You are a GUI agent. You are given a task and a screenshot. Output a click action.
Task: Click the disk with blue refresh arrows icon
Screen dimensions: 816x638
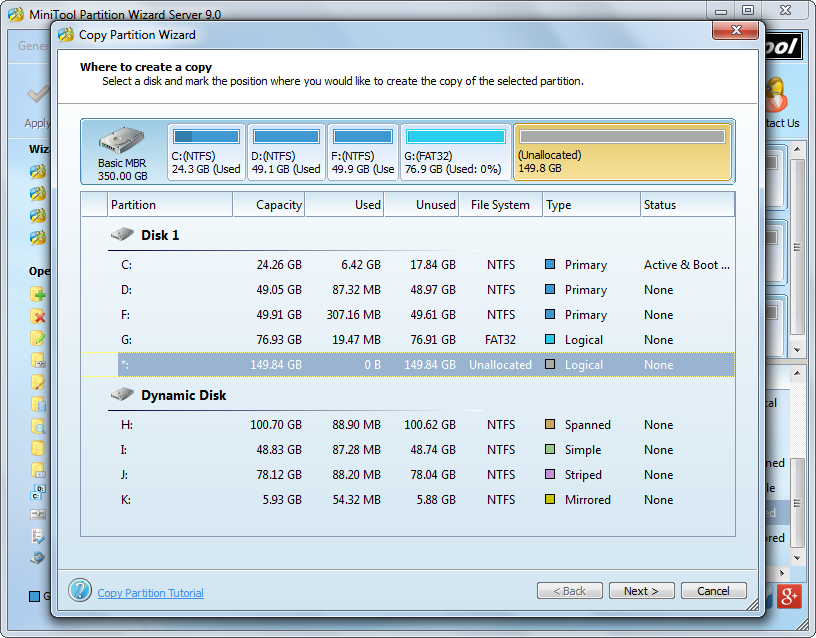[38, 558]
